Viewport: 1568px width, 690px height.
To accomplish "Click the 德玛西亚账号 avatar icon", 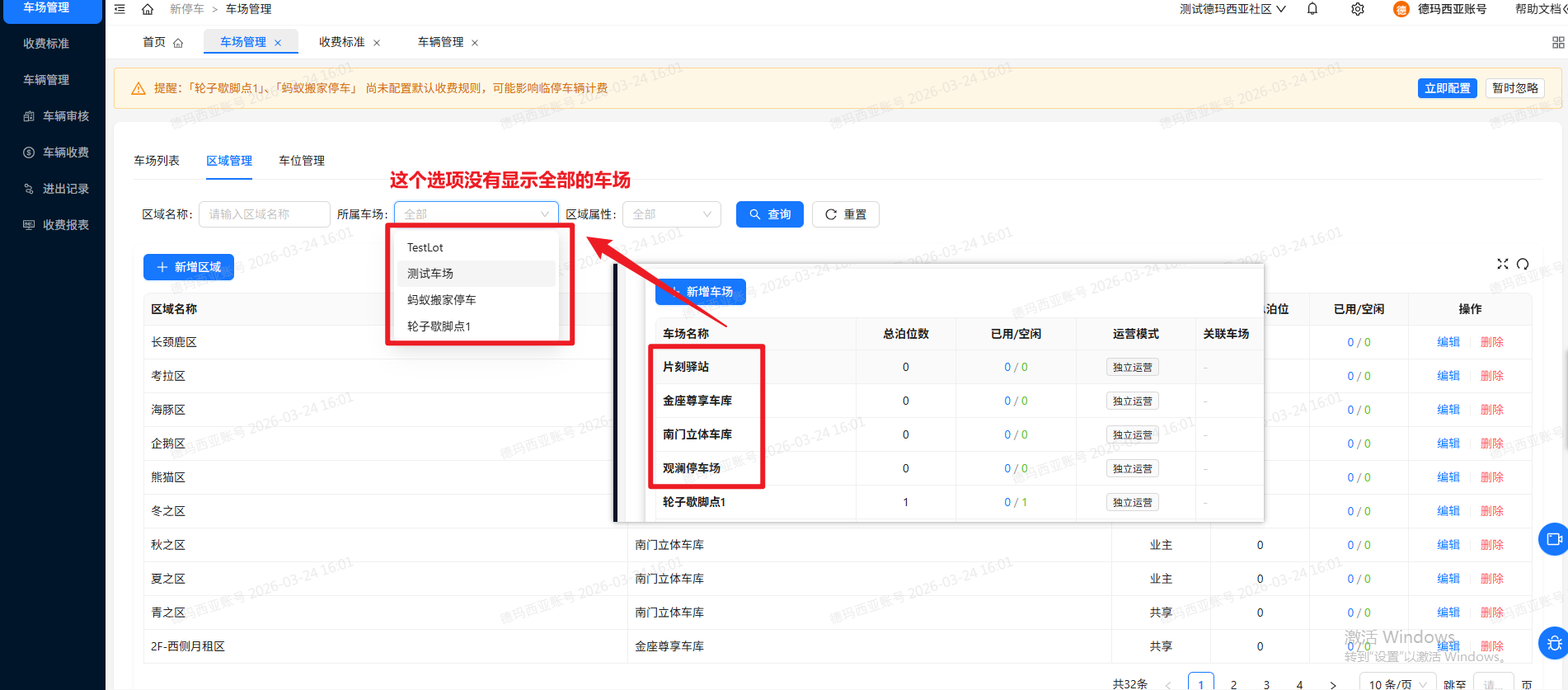I will click(x=1401, y=9).
